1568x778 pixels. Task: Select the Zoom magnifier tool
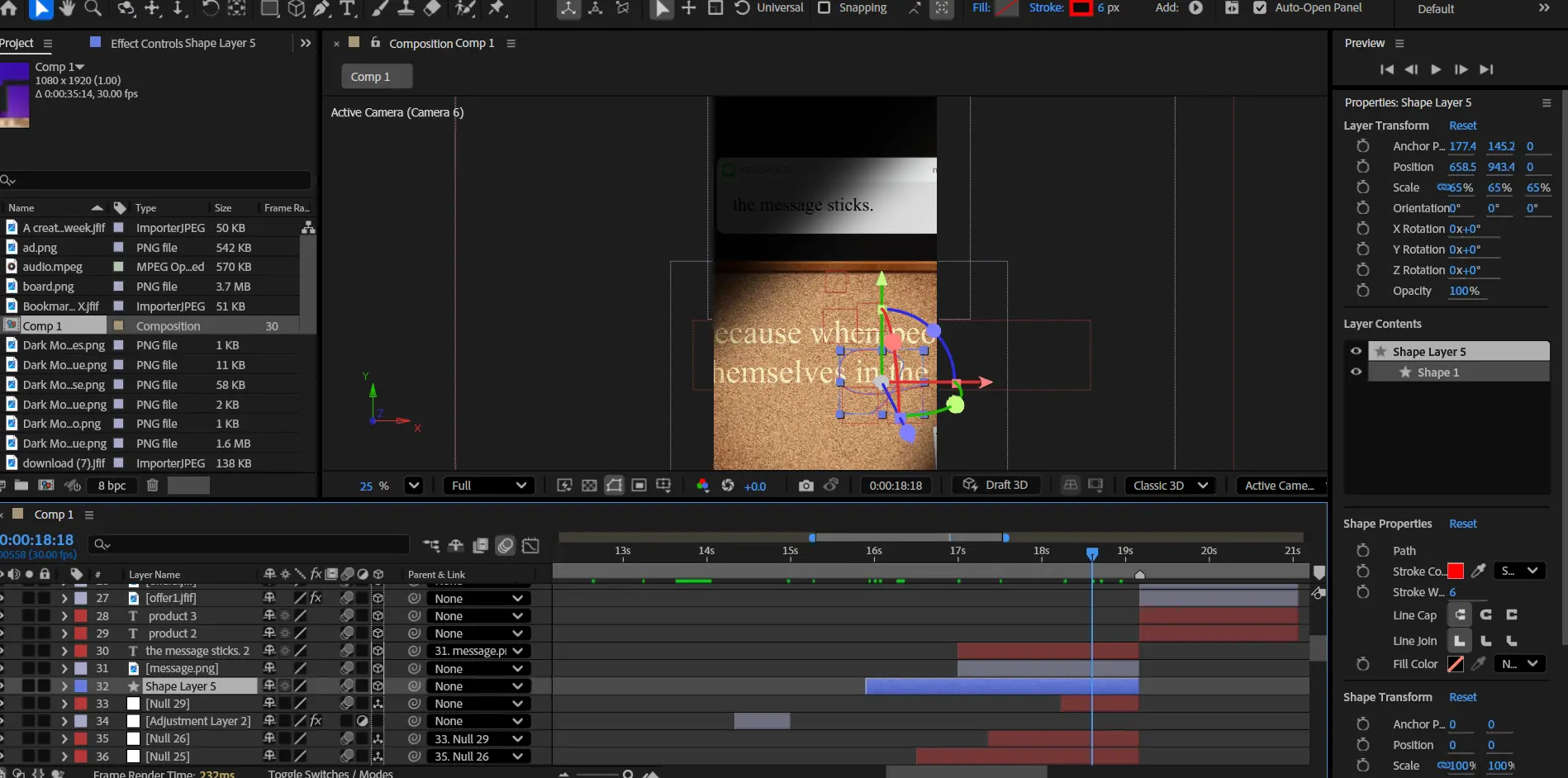93,8
